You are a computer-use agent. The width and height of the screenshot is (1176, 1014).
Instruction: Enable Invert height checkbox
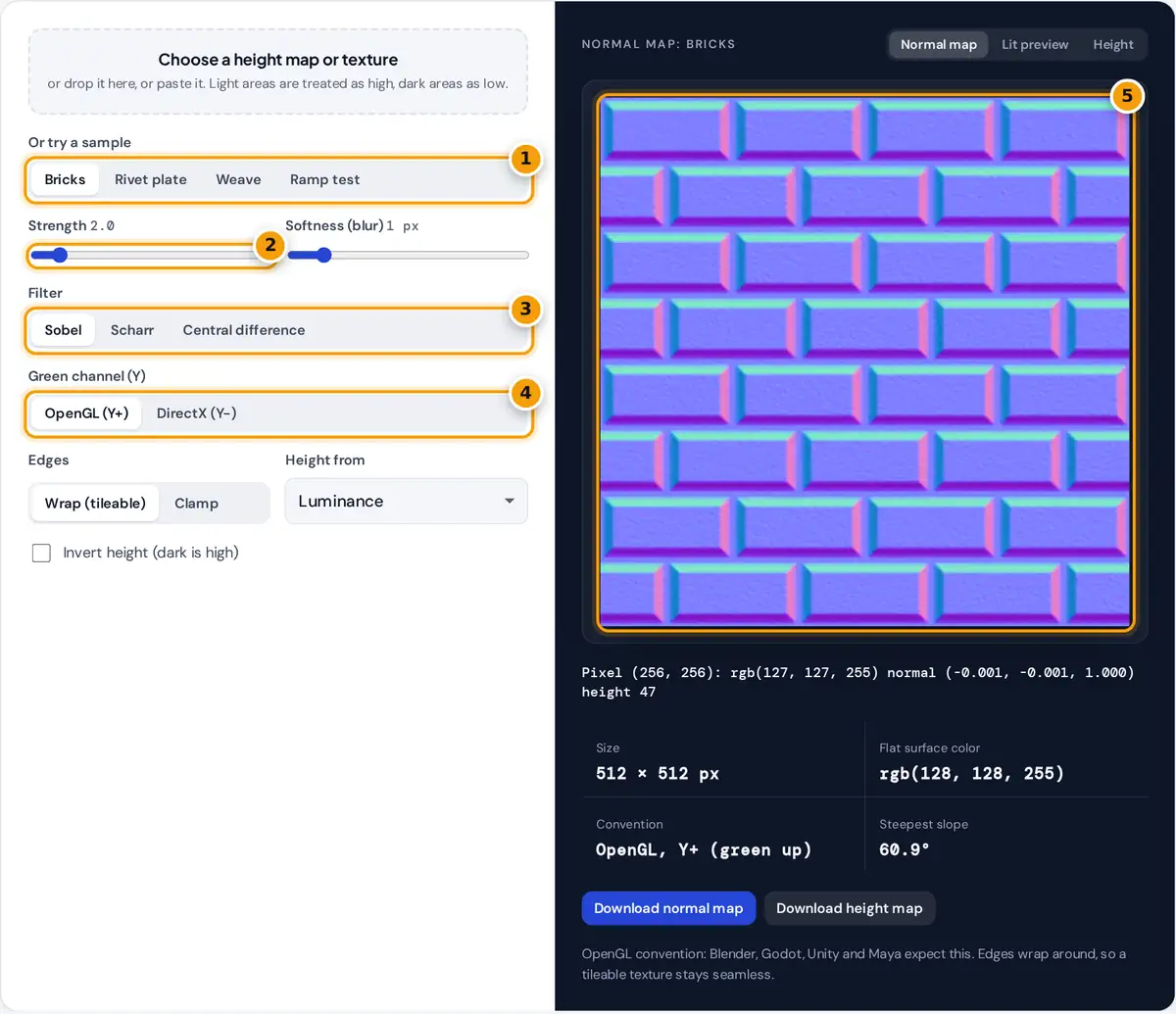(41, 553)
